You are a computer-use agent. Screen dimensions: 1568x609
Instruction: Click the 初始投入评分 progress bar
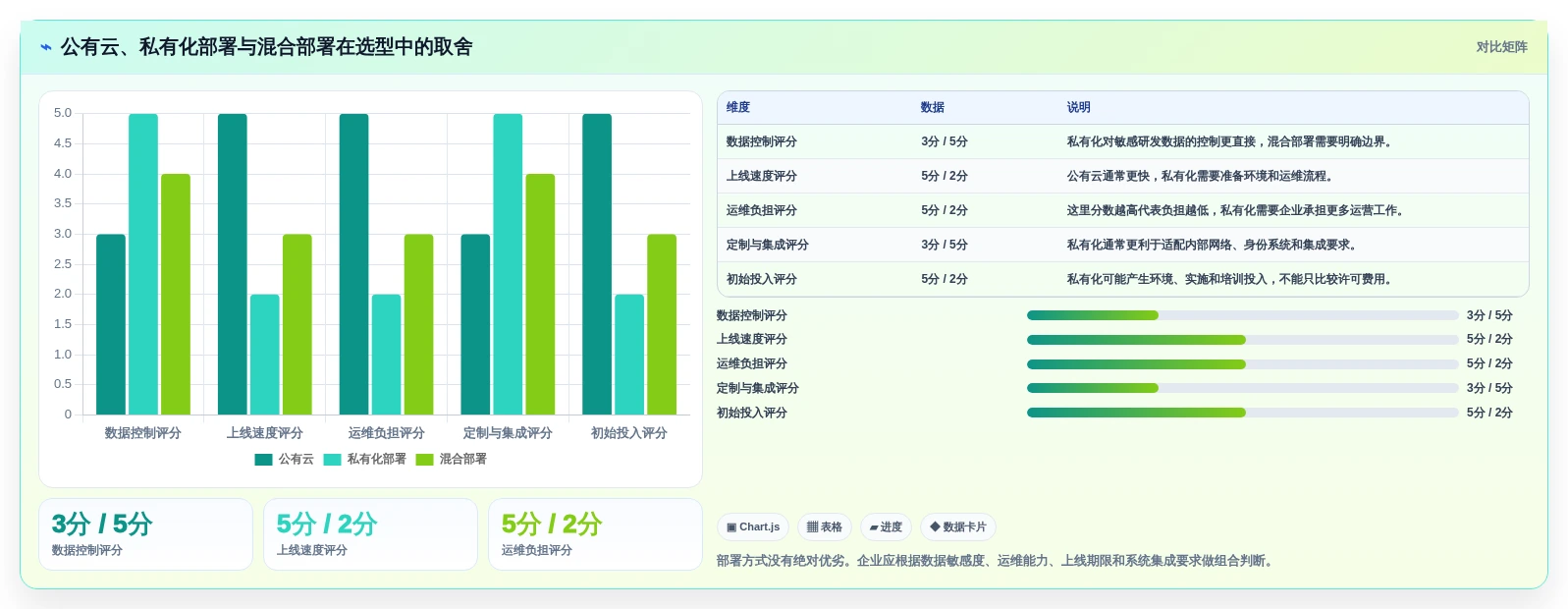(1242, 413)
